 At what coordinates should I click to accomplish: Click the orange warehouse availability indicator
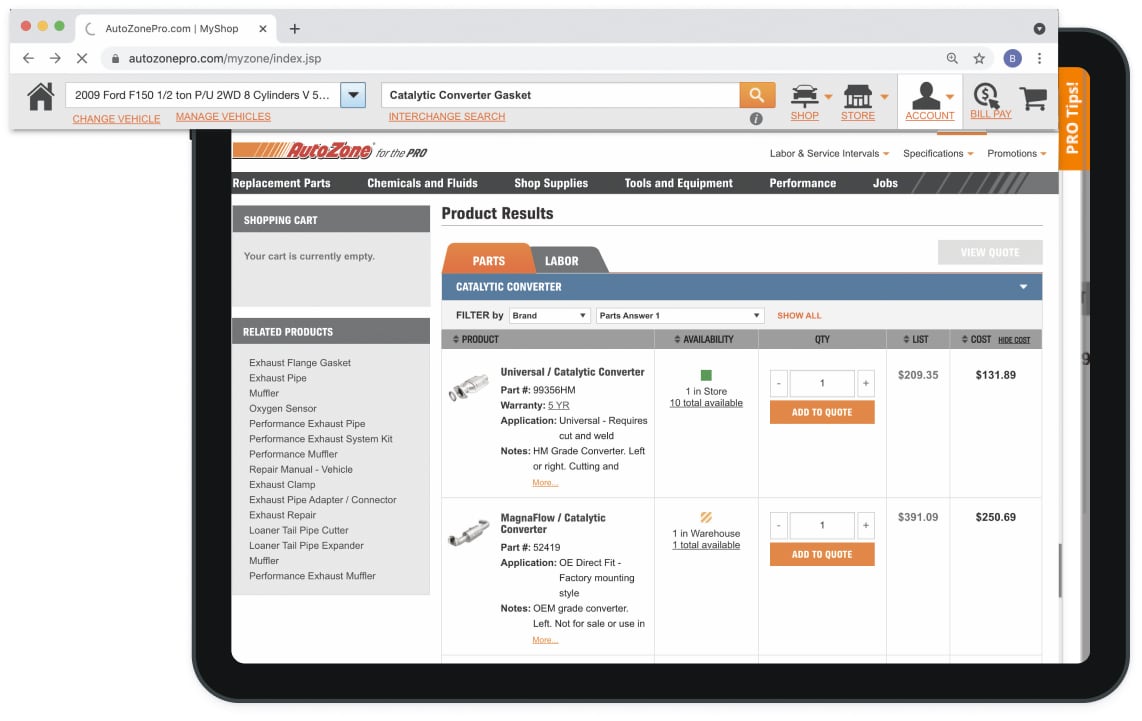click(x=706, y=517)
